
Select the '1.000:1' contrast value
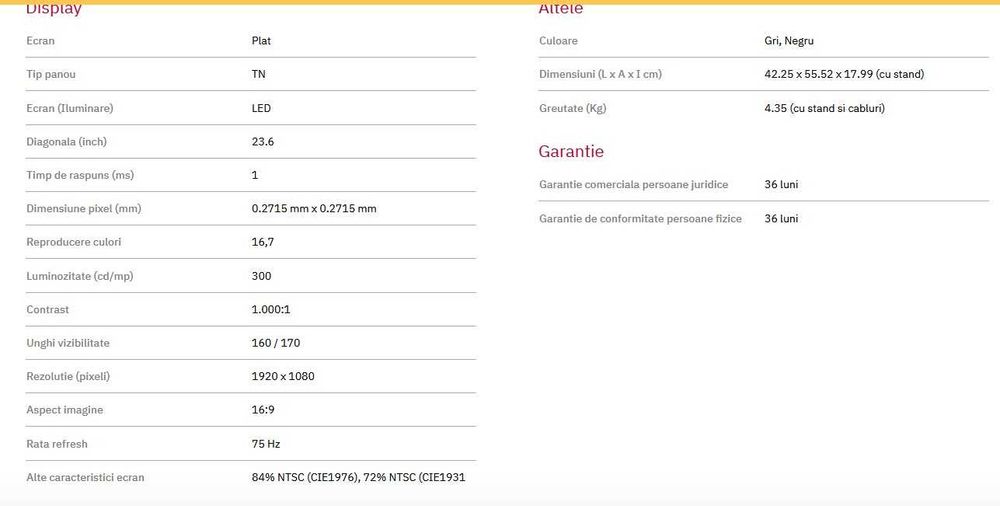tap(270, 309)
